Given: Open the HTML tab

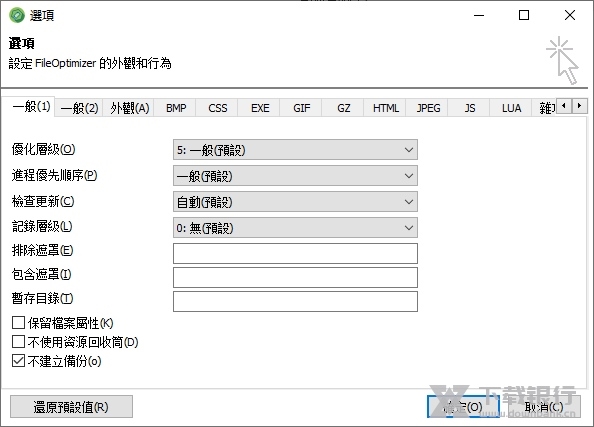Looking at the screenshot, I should click(386, 108).
